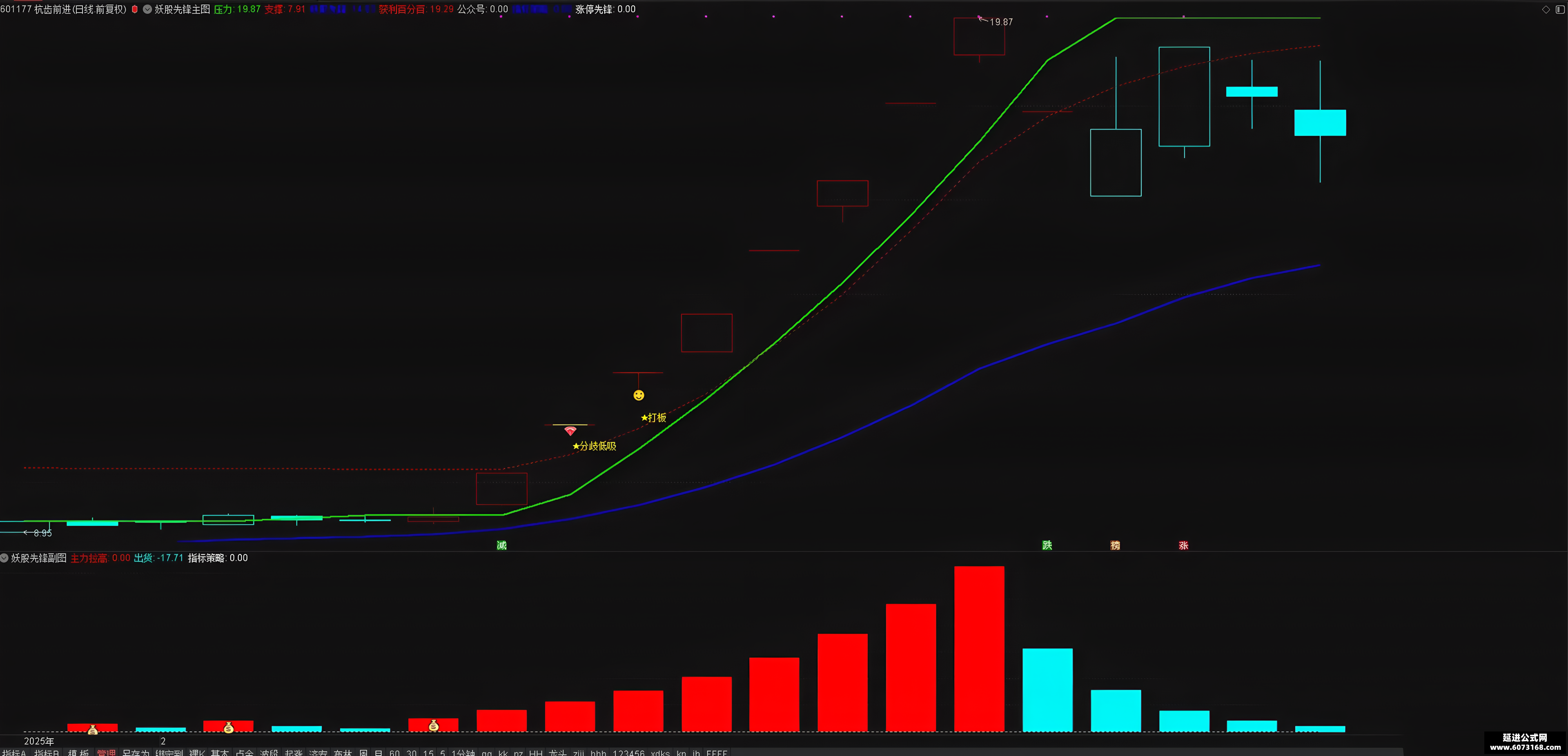Select the 1分钟 period tab
This screenshot has width=1568, height=756.
[463, 752]
